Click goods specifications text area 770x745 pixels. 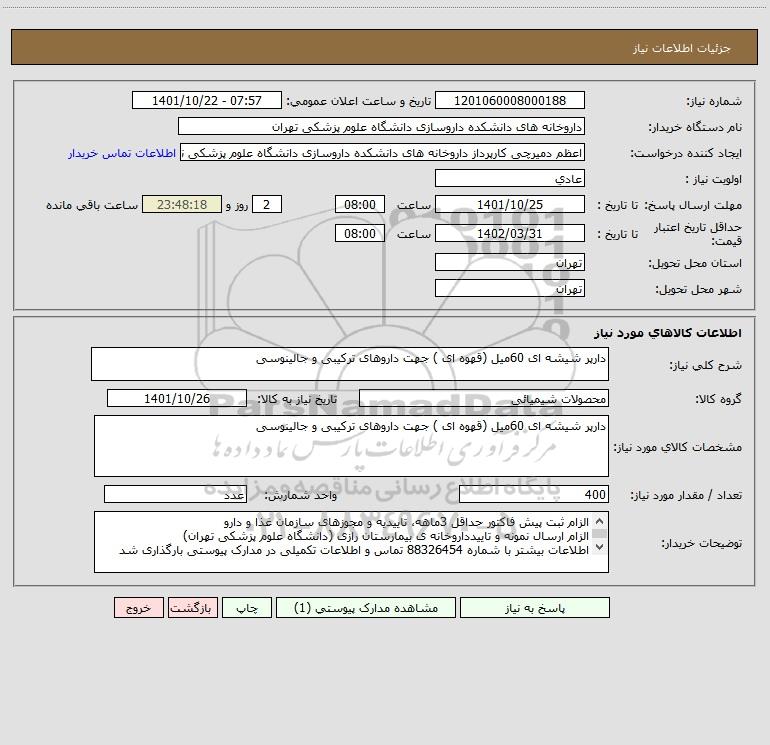(351, 446)
